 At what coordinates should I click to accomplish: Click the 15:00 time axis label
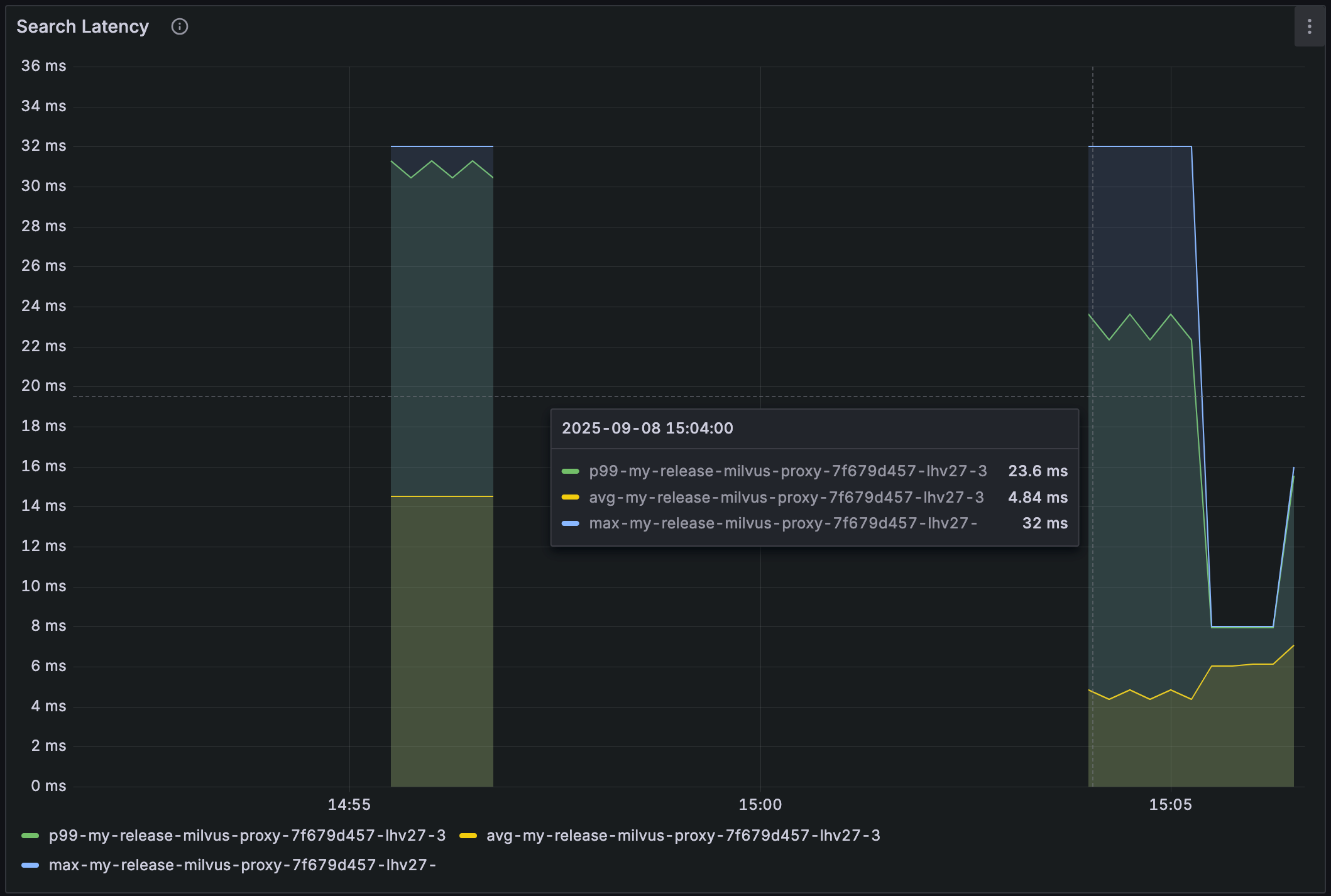[x=760, y=804]
